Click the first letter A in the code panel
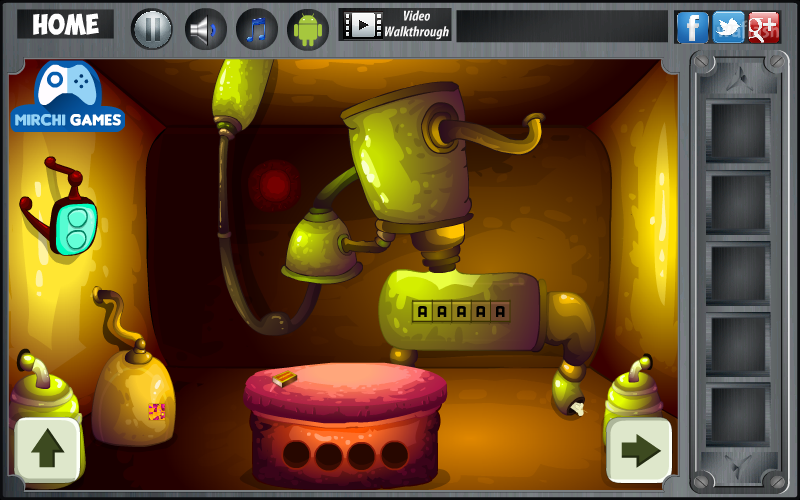This screenshot has height=500, width=800. (422, 311)
